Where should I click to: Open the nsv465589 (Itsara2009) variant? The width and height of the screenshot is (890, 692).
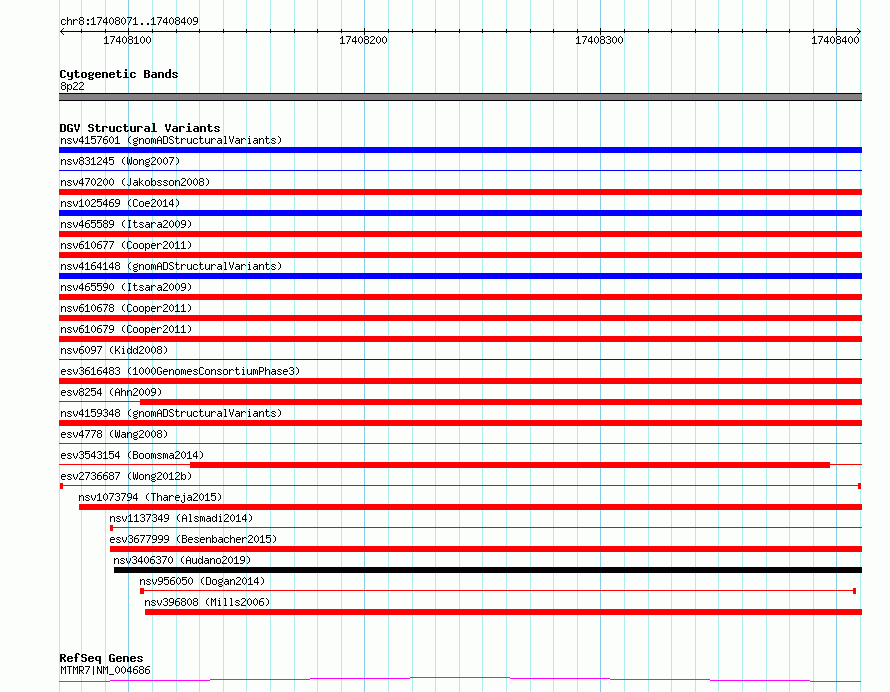pos(126,224)
